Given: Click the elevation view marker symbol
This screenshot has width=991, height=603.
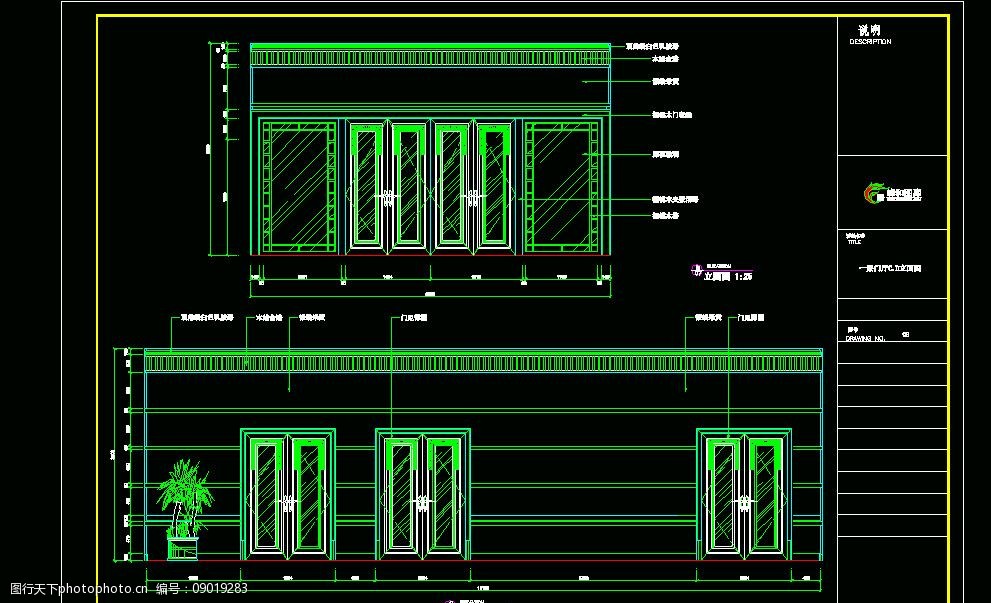Looking at the screenshot, I should [696, 270].
